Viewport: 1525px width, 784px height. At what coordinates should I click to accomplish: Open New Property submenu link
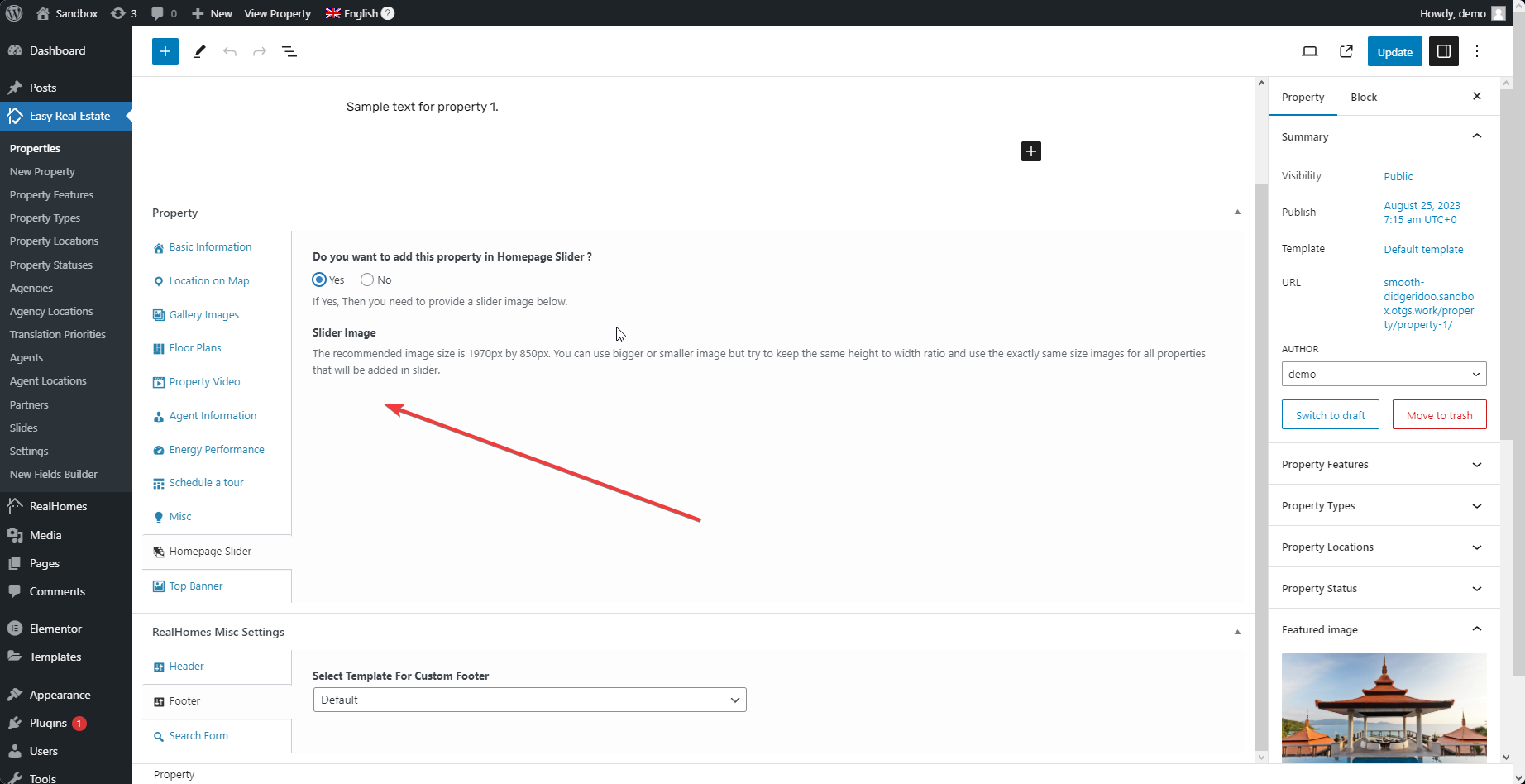point(42,171)
